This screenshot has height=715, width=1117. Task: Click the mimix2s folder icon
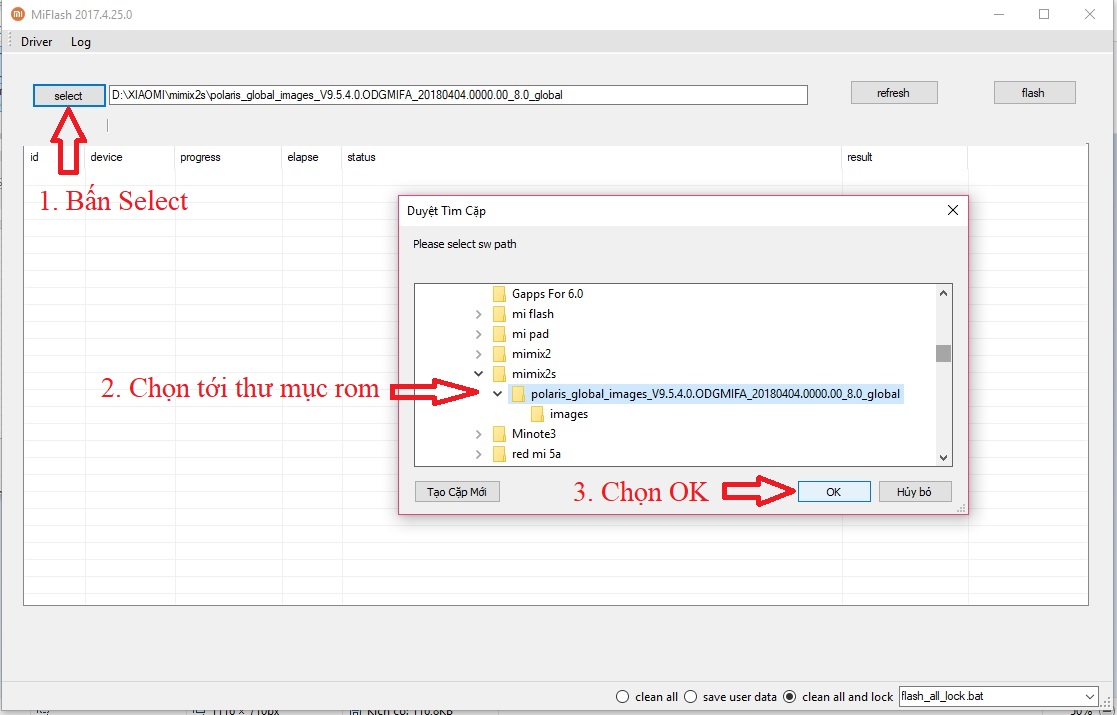(x=499, y=374)
